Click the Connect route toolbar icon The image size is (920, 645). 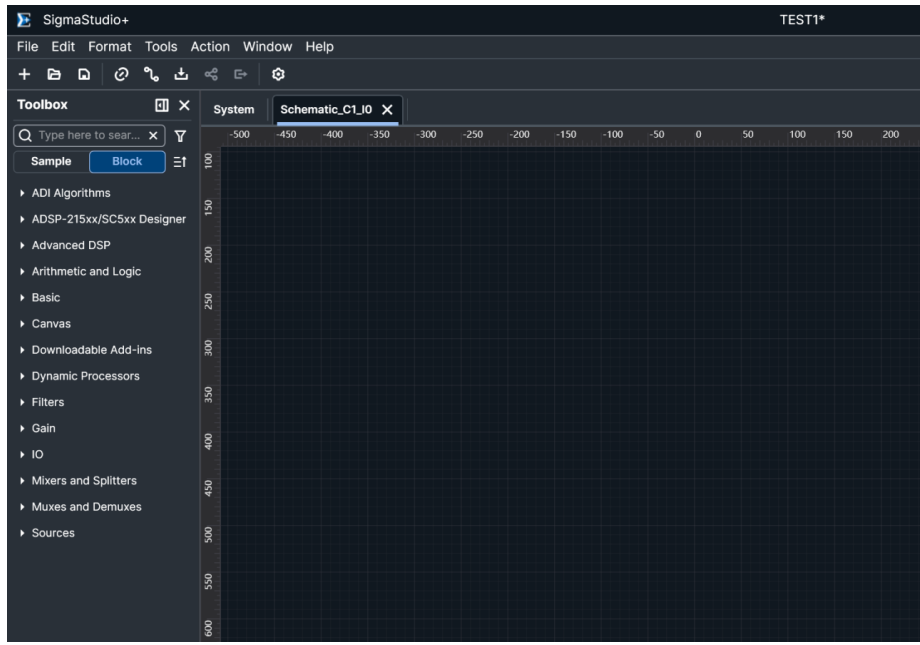[151, 75]
